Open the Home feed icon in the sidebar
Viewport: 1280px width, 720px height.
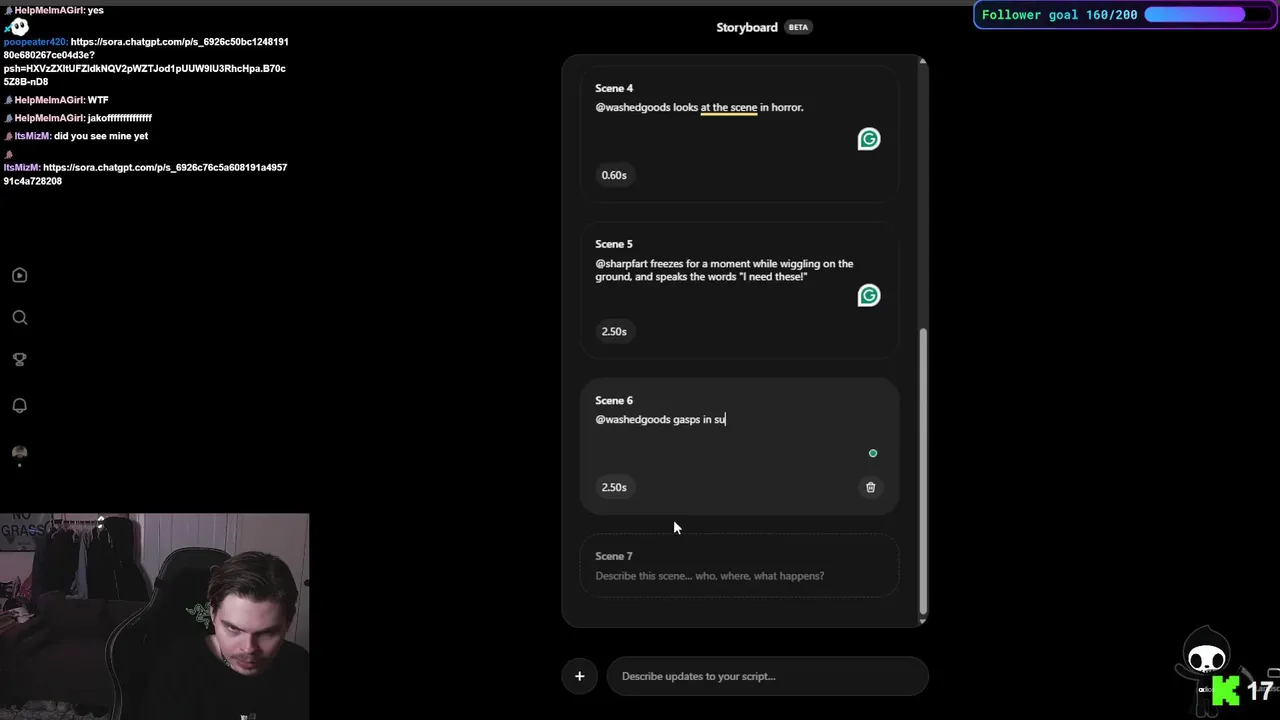click(19, 275)
